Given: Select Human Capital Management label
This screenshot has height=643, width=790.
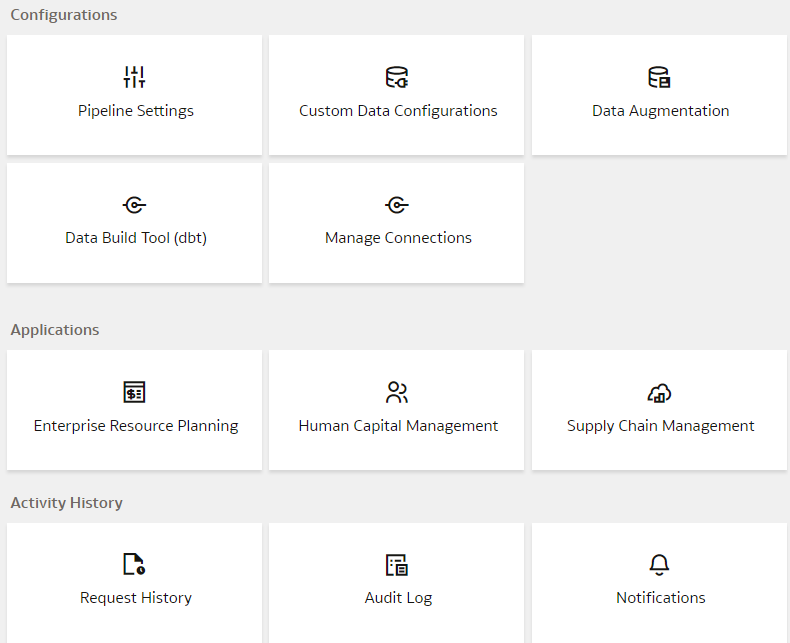Looking at the screenshot, I should pyautogui.click(x=398, y=426).
